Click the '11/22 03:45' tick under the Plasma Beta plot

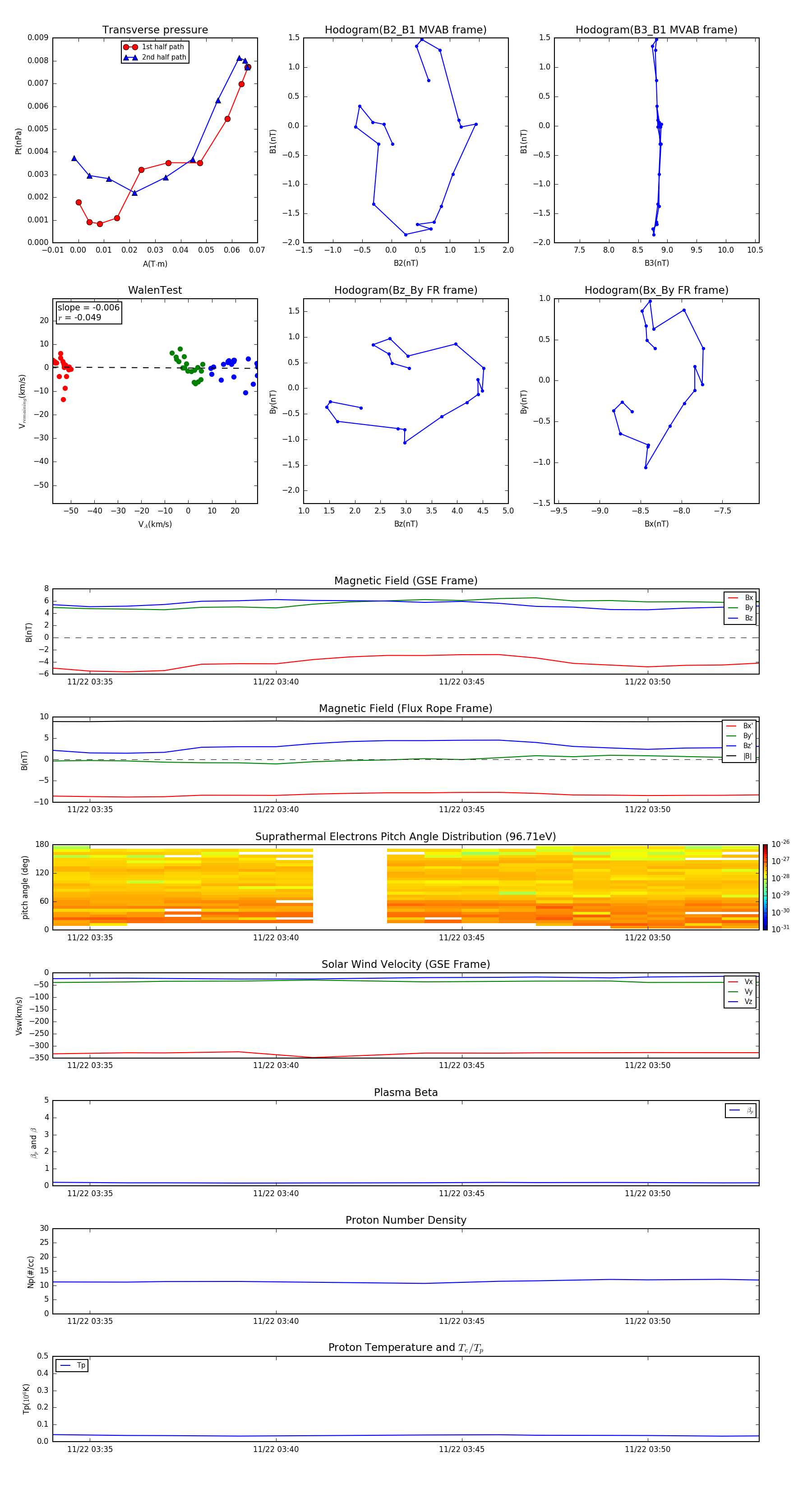pos(462,1193)
